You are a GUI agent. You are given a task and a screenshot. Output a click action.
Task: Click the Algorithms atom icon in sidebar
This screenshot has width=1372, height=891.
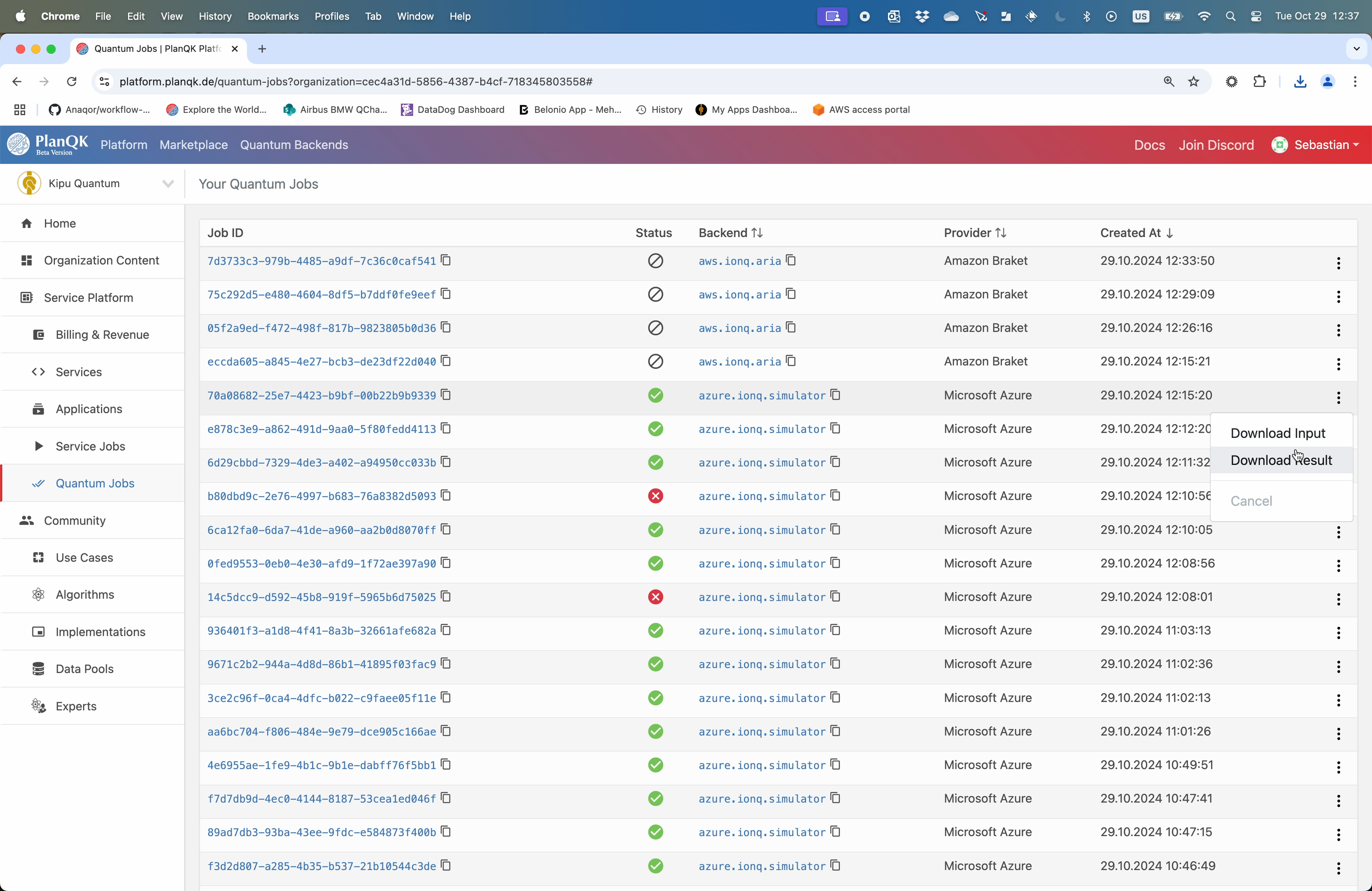pyautogui.click(x=39, y=594)
